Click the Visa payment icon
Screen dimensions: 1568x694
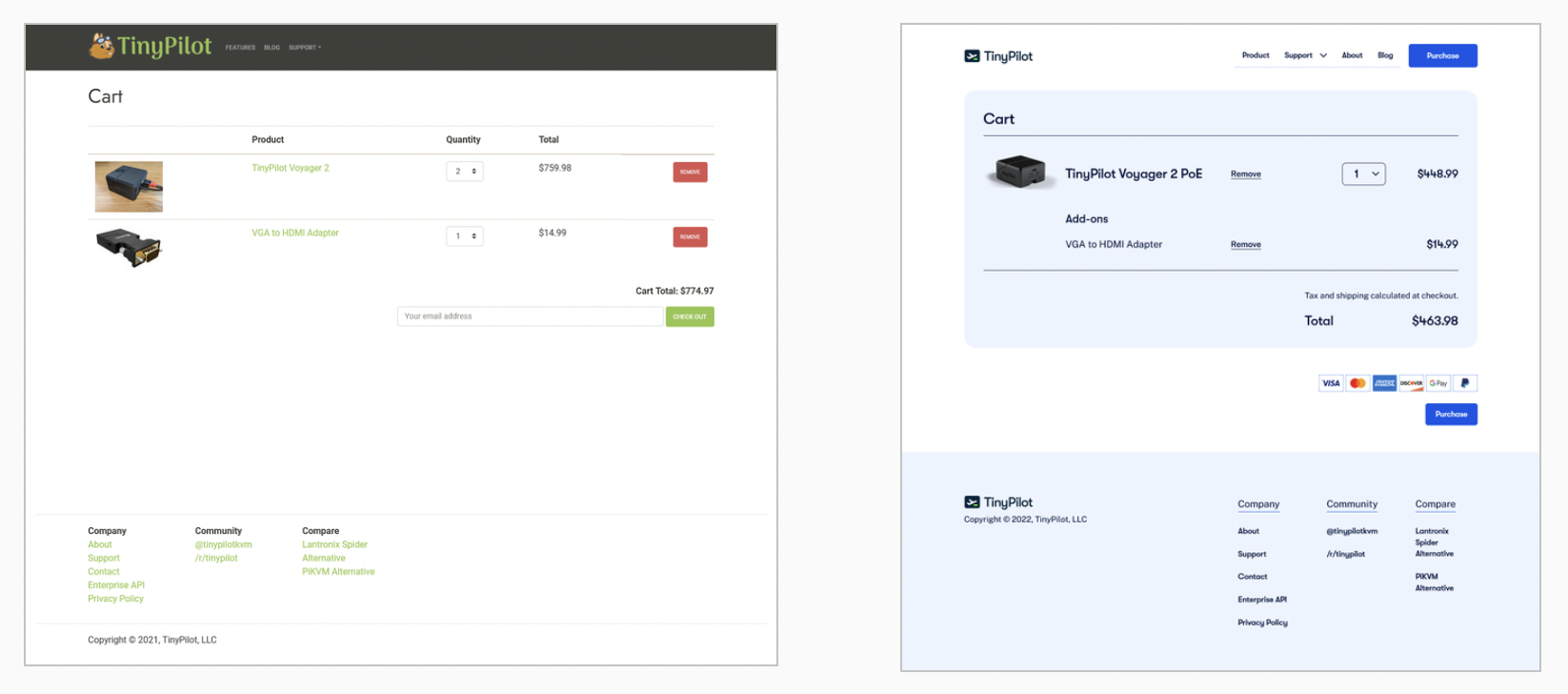click(1330, 383)
